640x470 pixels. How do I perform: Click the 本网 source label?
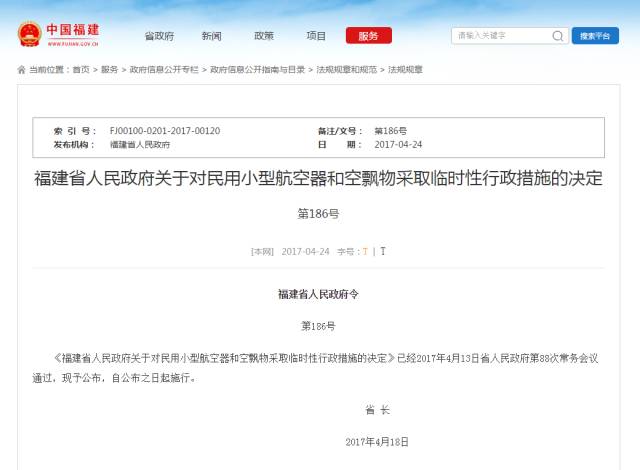point(262,251)
